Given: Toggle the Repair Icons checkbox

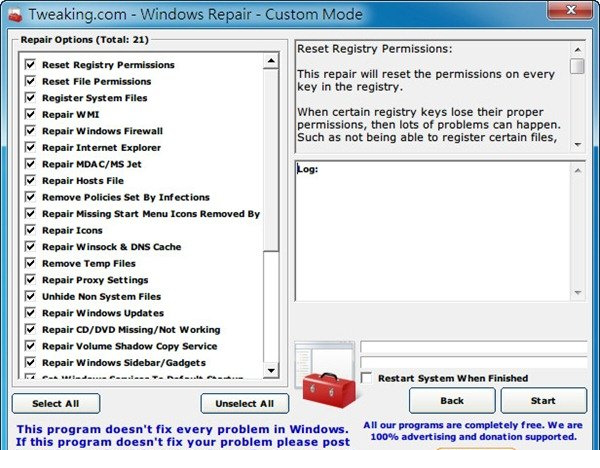Looking at the screenshot, I should coord(30,230).
